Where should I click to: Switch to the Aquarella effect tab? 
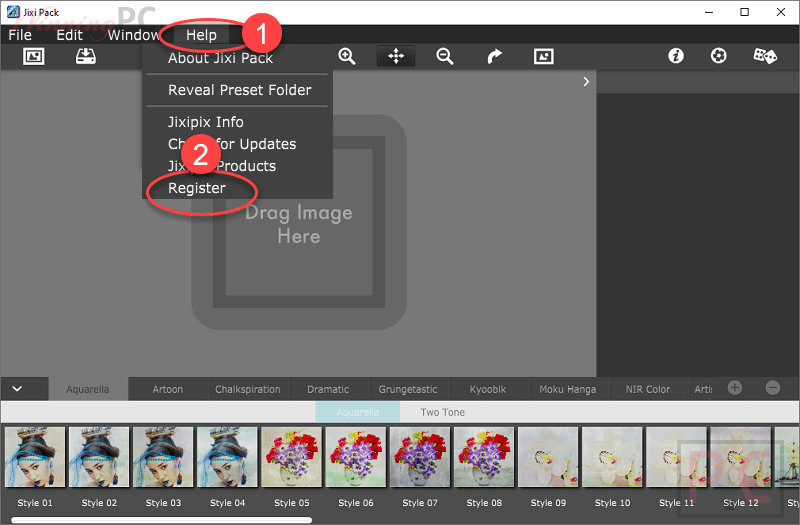point(88,389)
